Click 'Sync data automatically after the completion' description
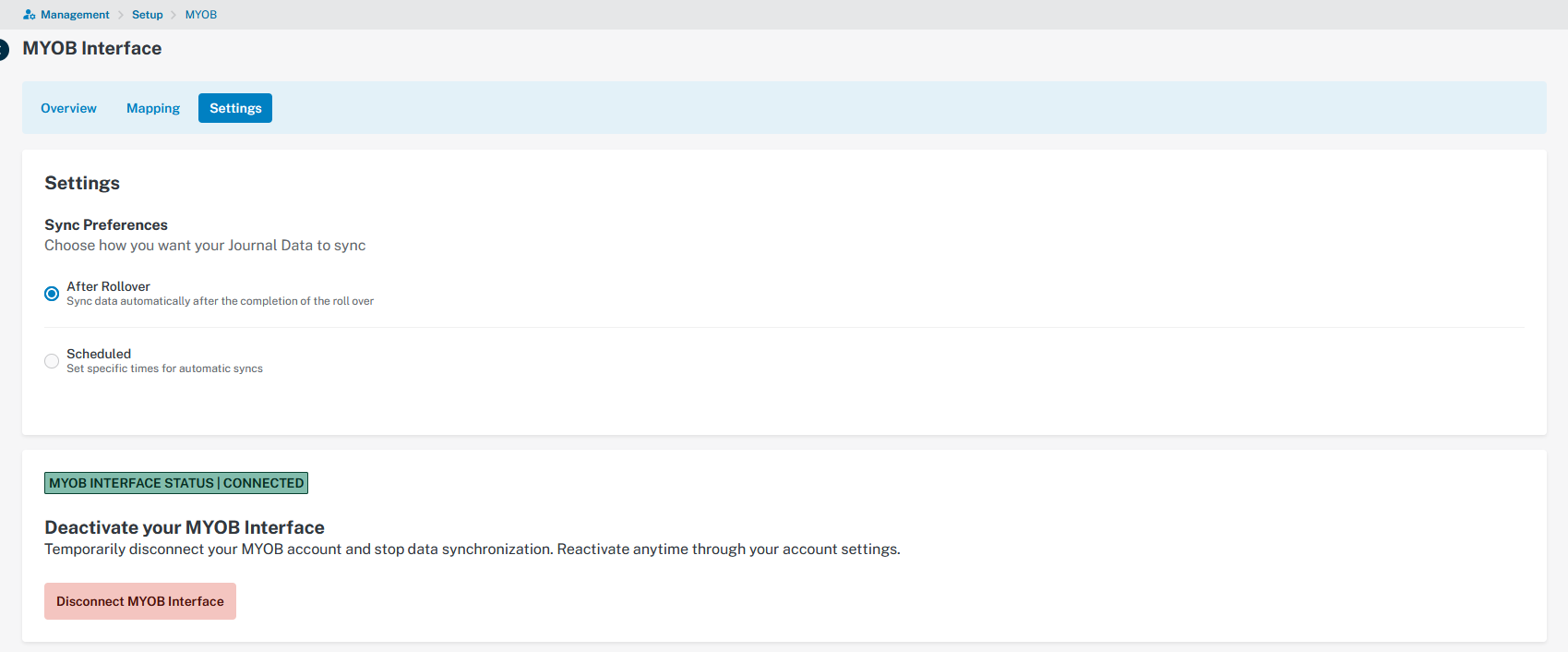This screenshot has width=1568, height=652. (220, 301)
